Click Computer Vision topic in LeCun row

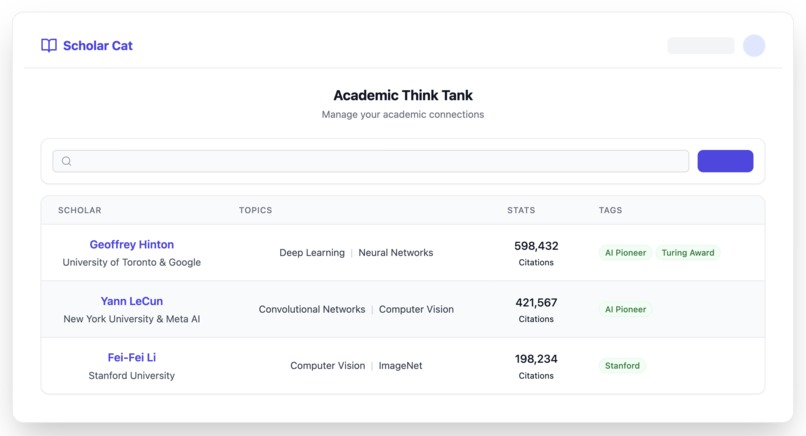tap(416, 309)
